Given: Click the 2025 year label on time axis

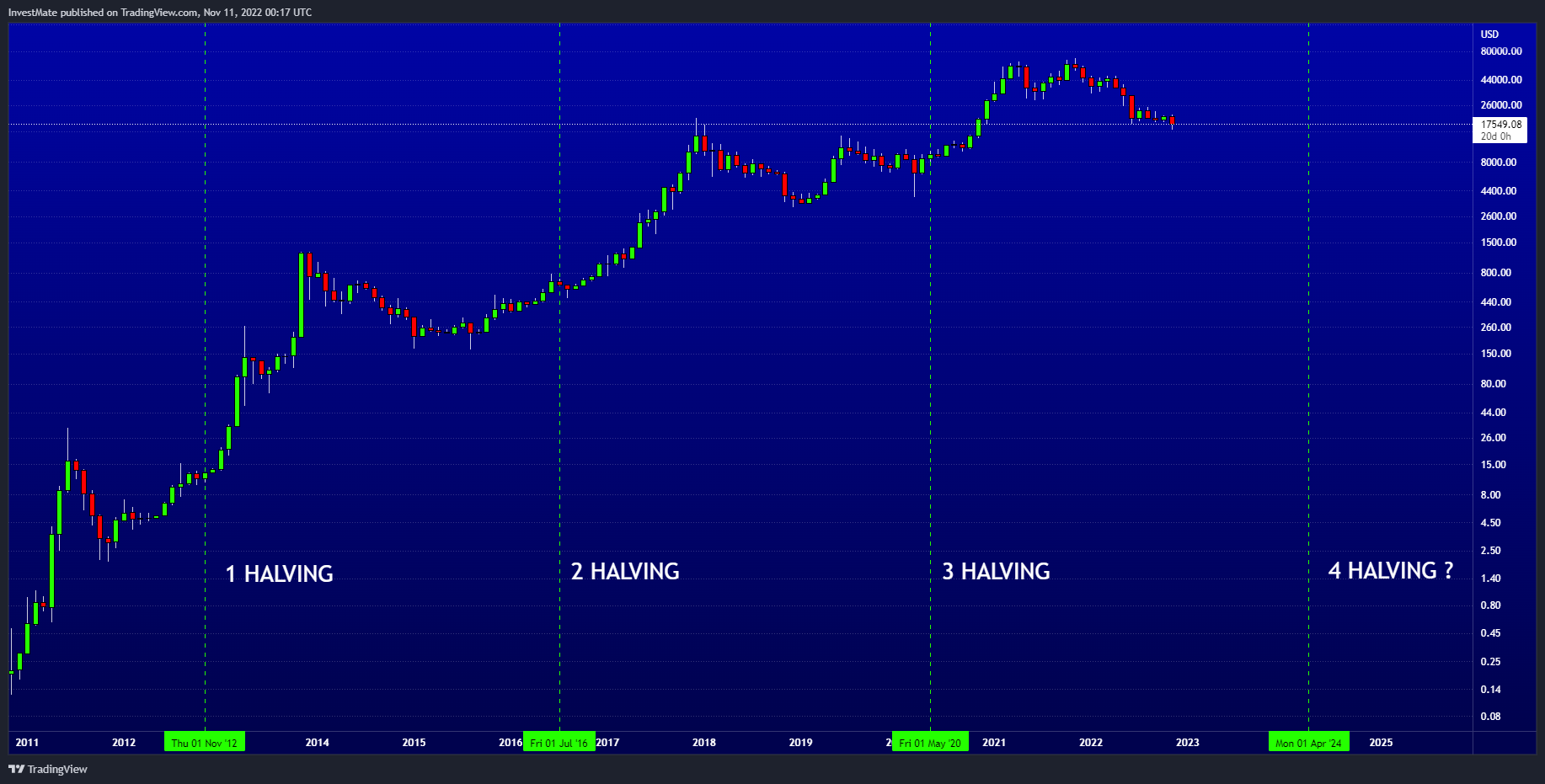Looking at the screenshot, I should tap(1381, 743).
